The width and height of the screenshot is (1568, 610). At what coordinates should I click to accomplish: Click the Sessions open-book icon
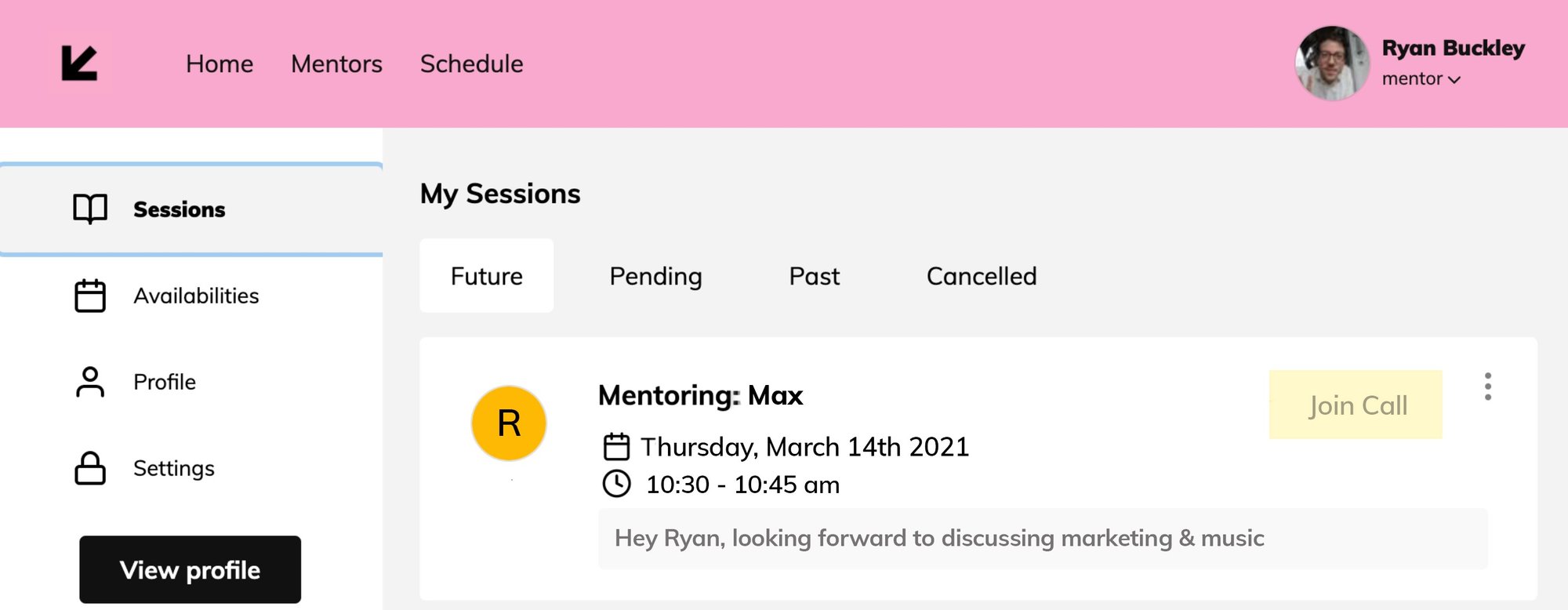(x=90, y=209)
